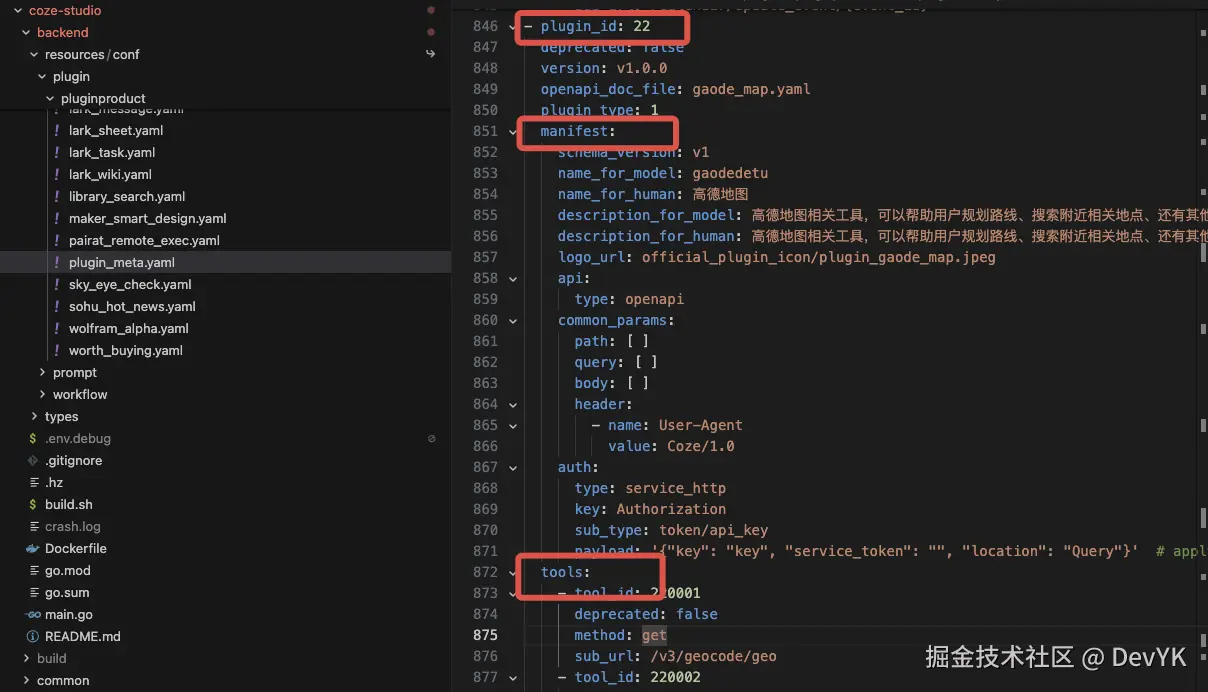The width and height of the screenshot is (1208, 692).
Task: Click the Coze/1.0 value on line 866
Action: pyautogui.click(x=701, y=446)
